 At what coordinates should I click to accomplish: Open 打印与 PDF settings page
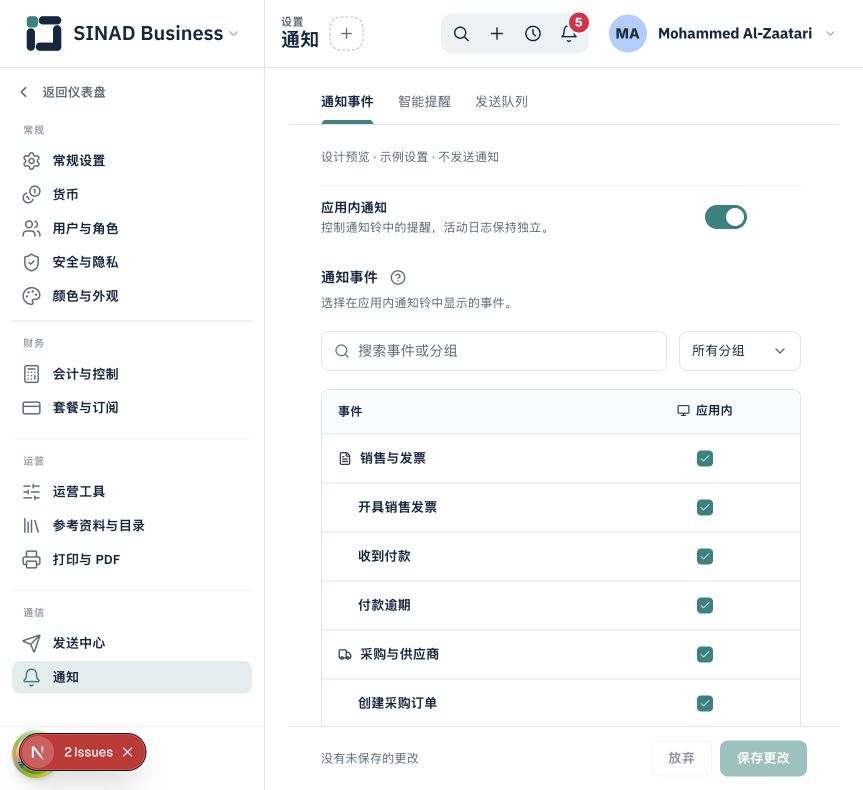pyautogui.click(x=132, y=559)
